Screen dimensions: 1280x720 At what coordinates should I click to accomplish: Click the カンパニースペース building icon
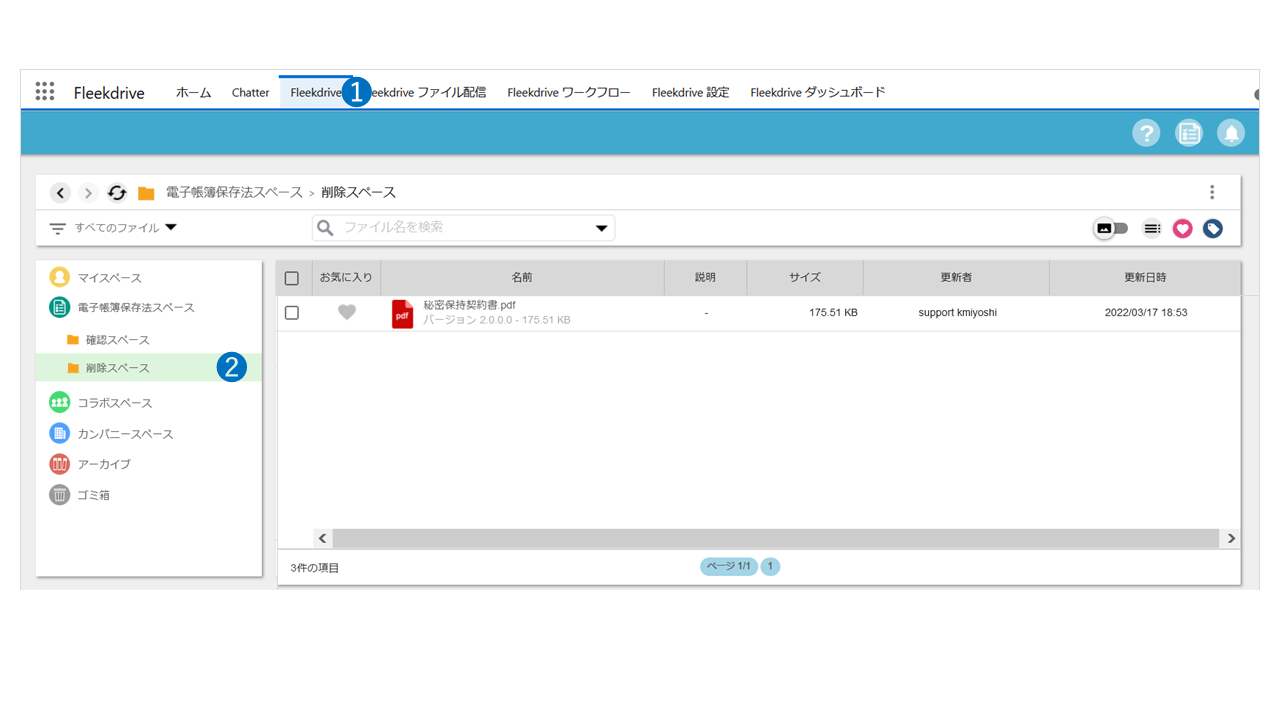60,434
